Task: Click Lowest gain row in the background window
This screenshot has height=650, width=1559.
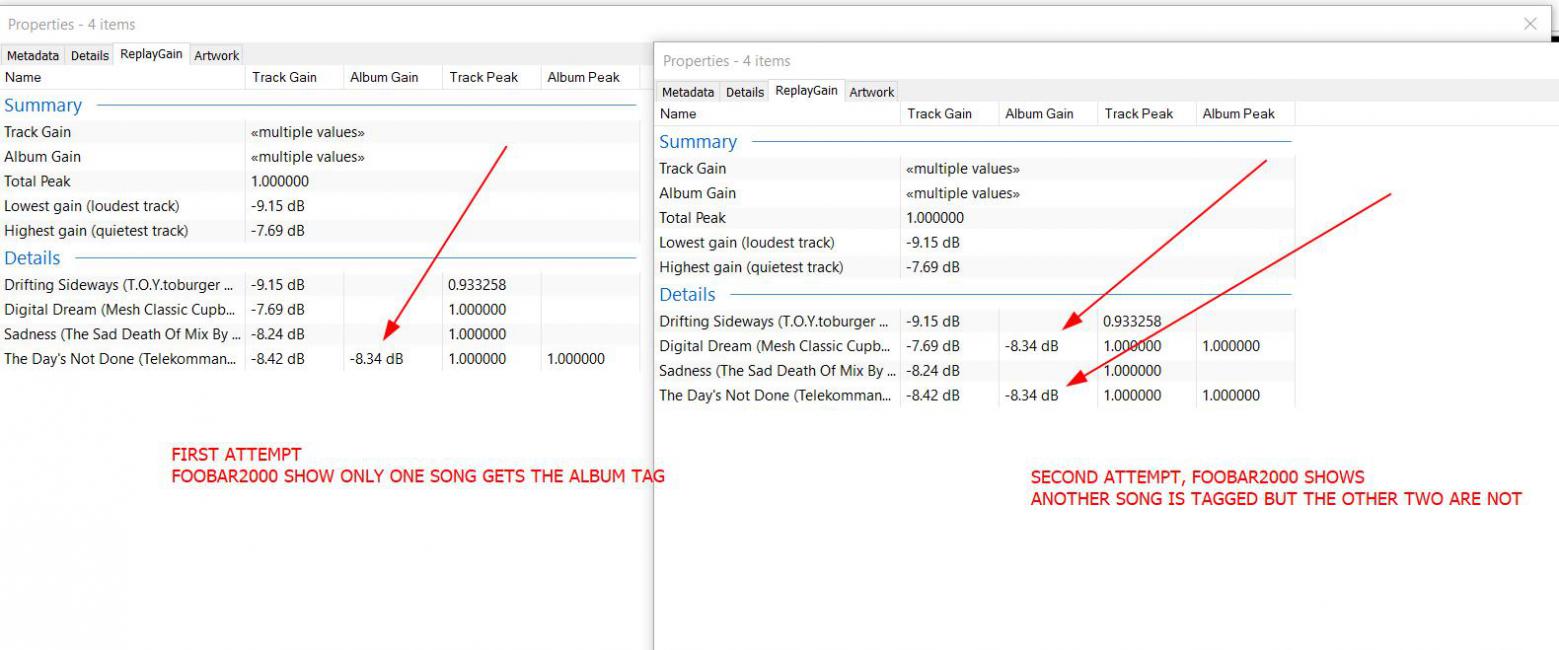Action: pyautogui.click(x=92, y=206)
